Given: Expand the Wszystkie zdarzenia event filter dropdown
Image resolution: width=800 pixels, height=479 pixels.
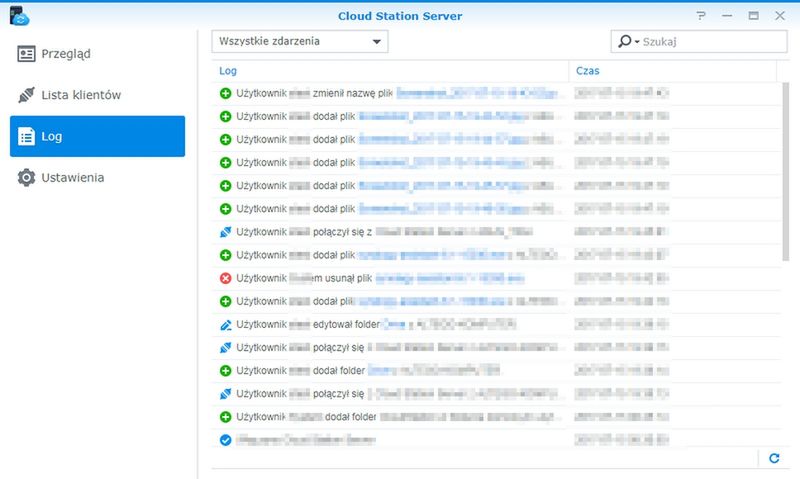Looking at the screenshot, I should coord(300,41).
